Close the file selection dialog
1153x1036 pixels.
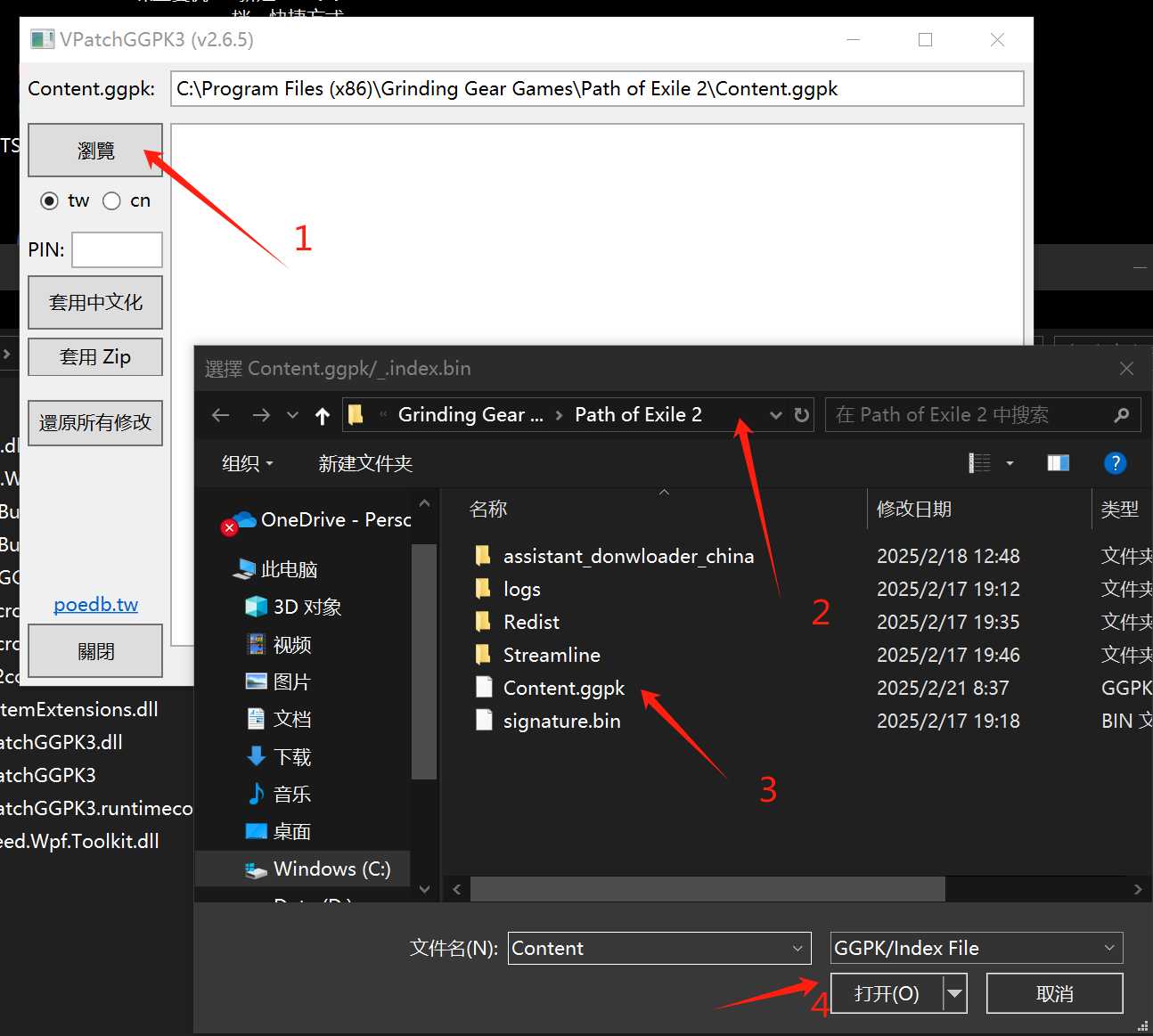point(1127,369)
